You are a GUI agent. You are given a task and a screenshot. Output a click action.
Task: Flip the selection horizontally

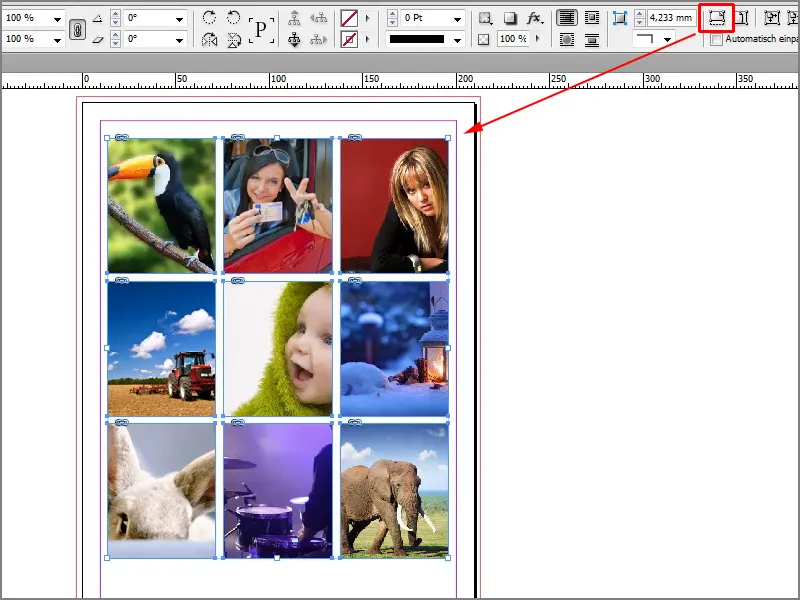[209, 40]
